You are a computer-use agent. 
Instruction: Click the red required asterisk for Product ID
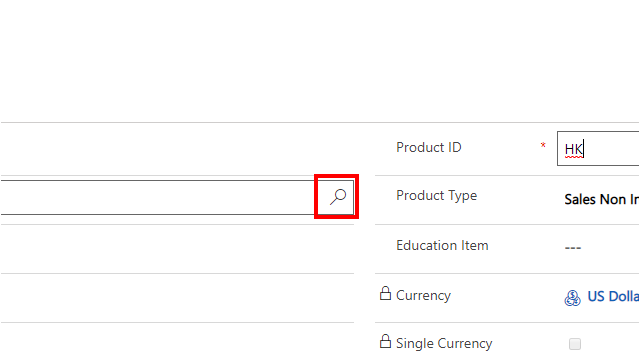[543, 145]
